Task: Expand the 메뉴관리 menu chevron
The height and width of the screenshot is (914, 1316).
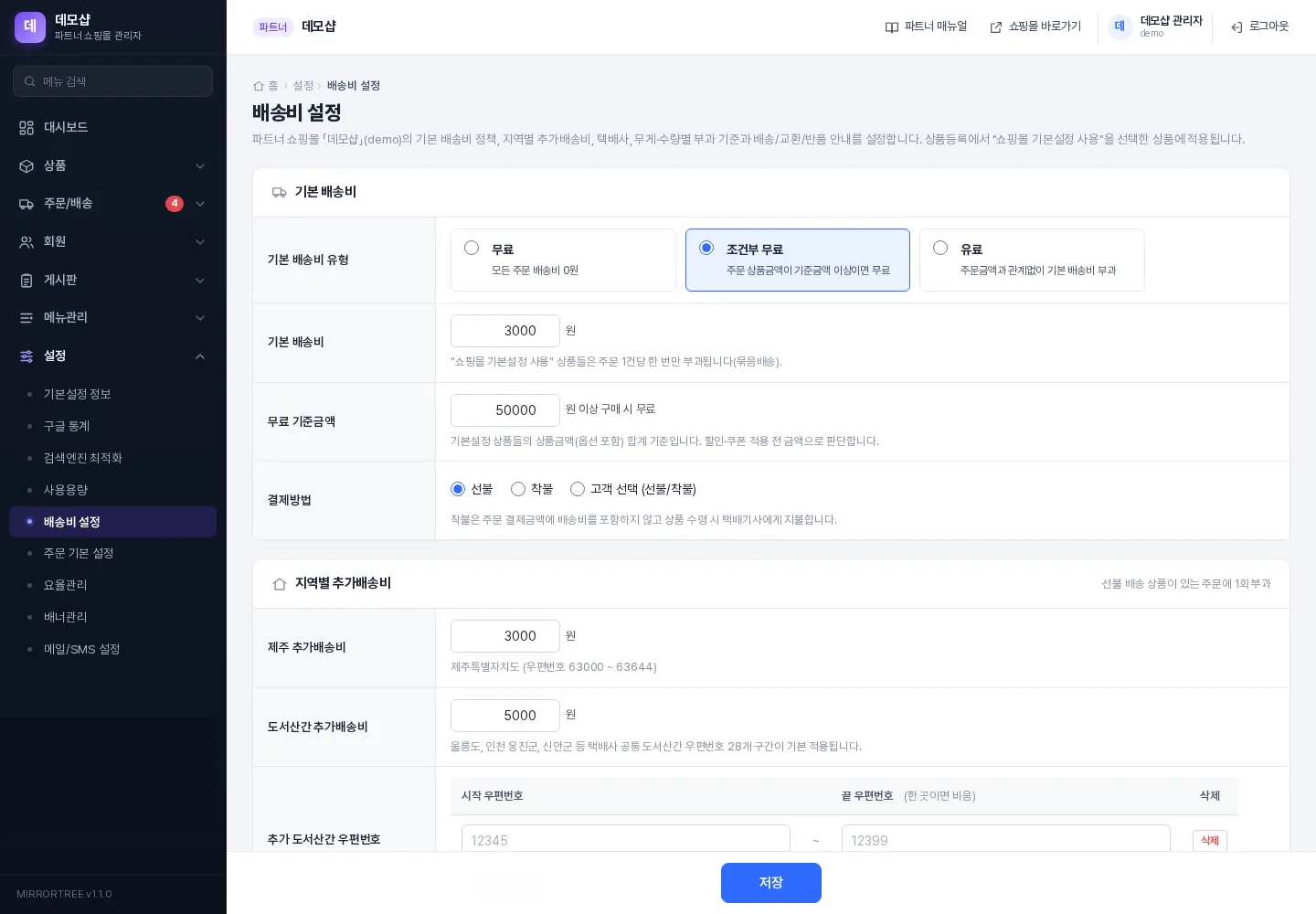Action: (200, 317)
